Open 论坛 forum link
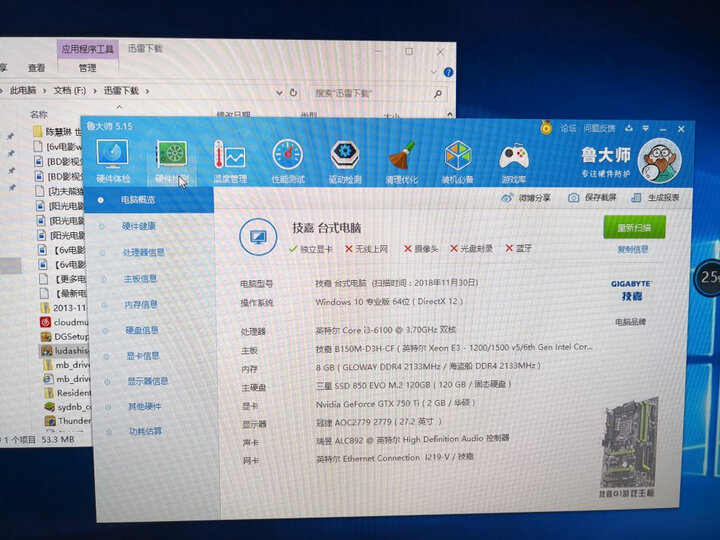This screenshot has height=540, width=720. [x=568, y=128]
